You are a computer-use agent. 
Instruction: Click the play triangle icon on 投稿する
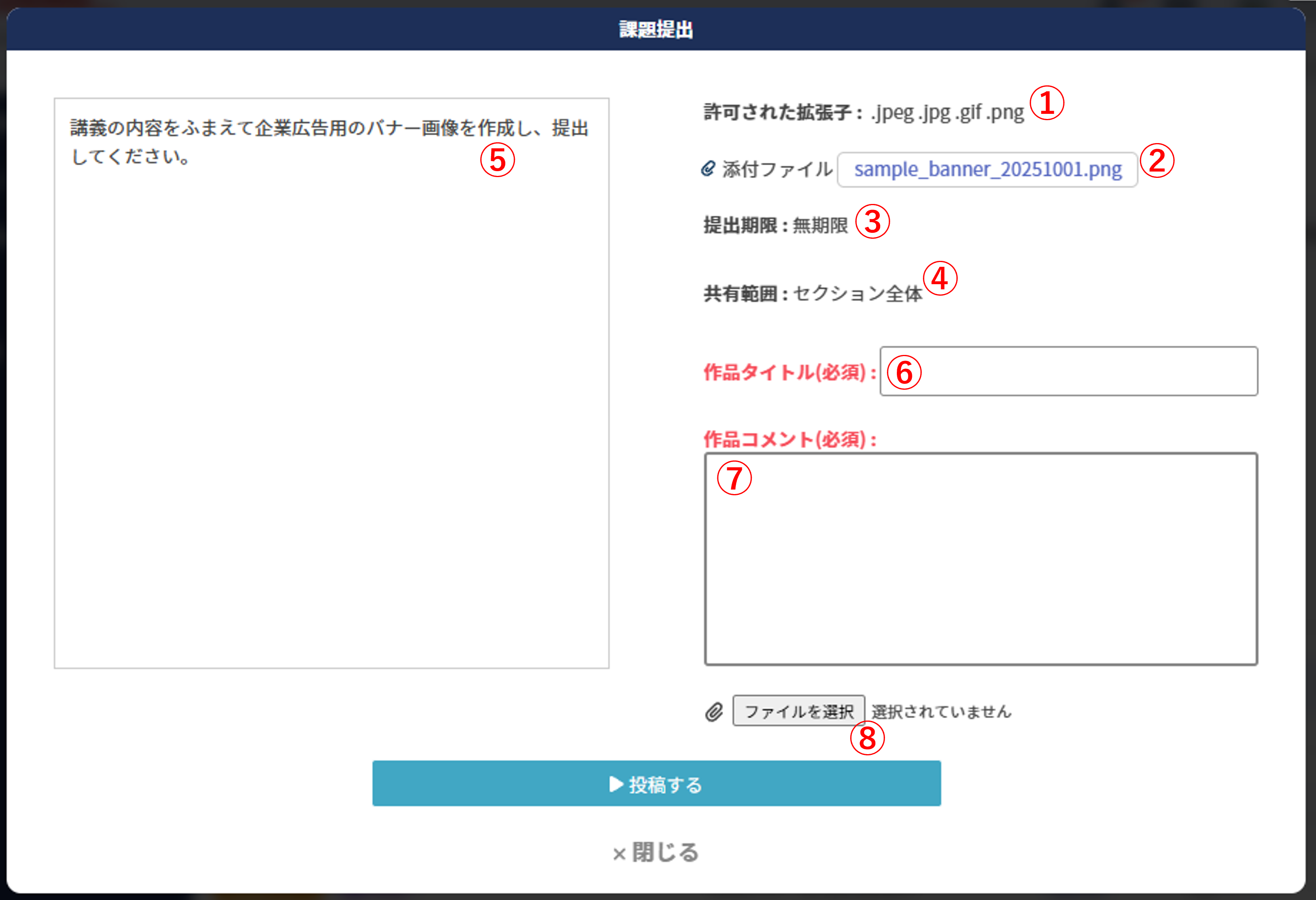click(x=616, y=784)
